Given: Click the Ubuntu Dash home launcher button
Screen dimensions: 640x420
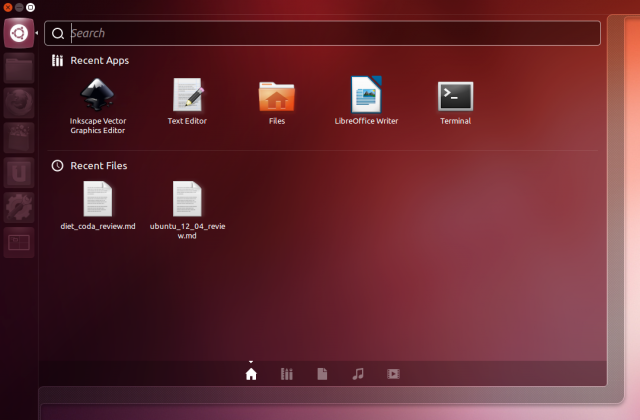Looking at the screenshot, I should 19,33.
